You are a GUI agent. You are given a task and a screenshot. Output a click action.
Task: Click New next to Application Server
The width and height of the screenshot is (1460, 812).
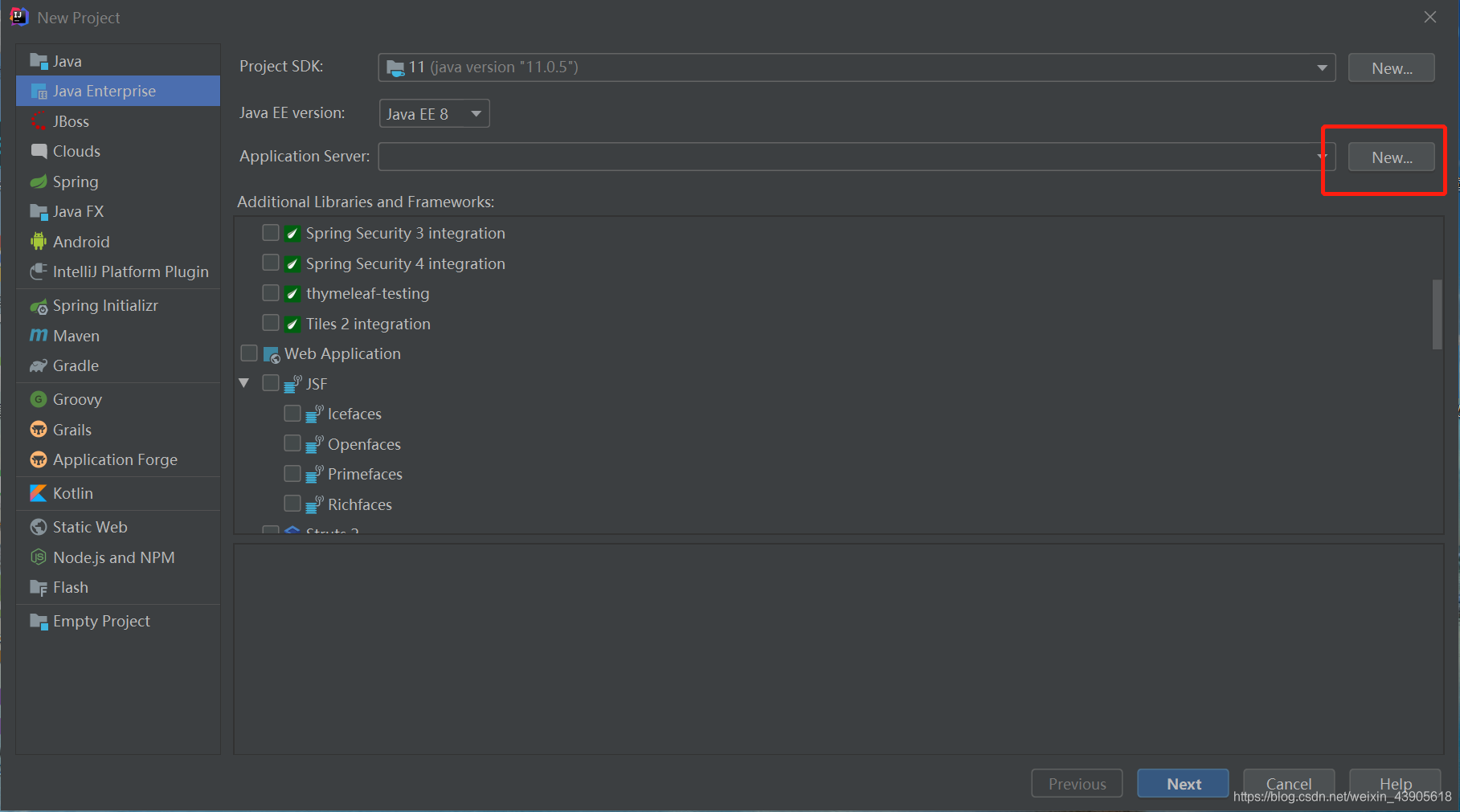1391,157
